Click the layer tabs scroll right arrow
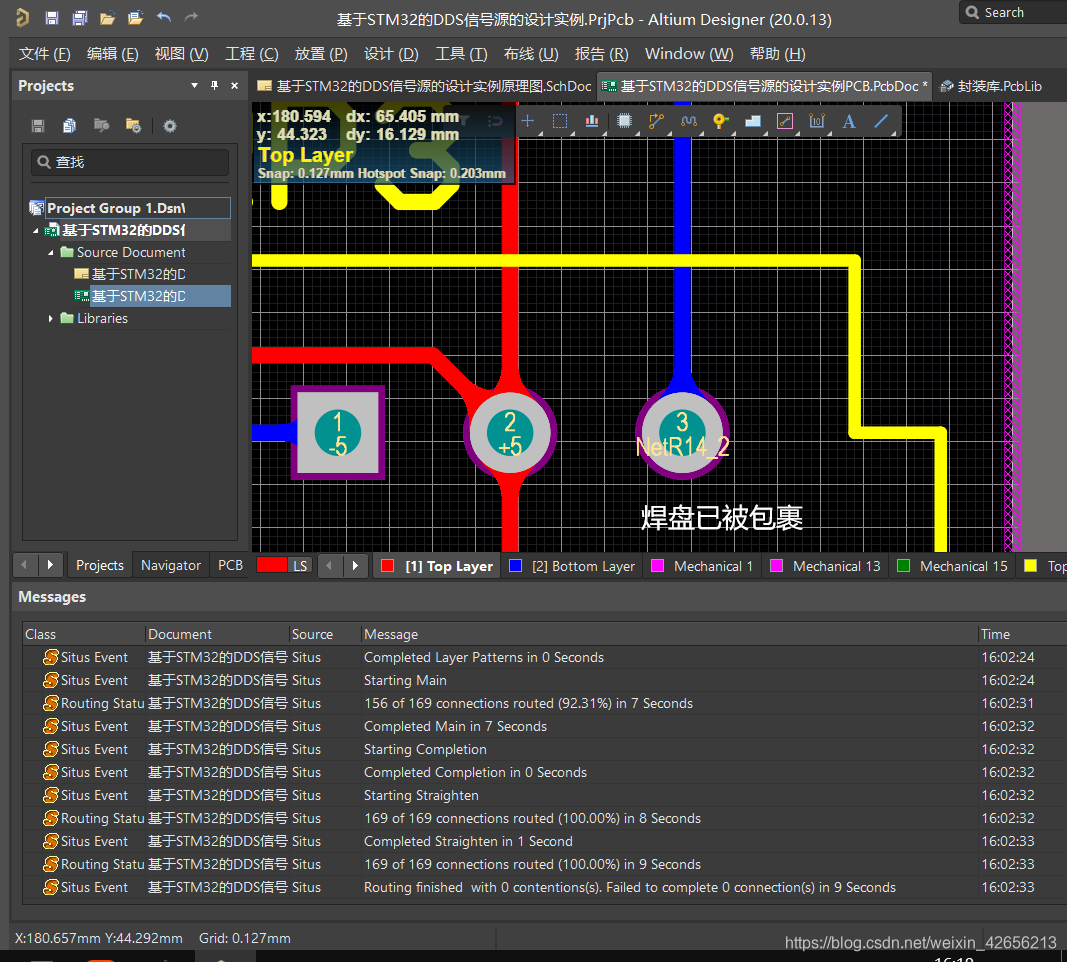Viewport: 1067px width, 962px height. [355, 565]
